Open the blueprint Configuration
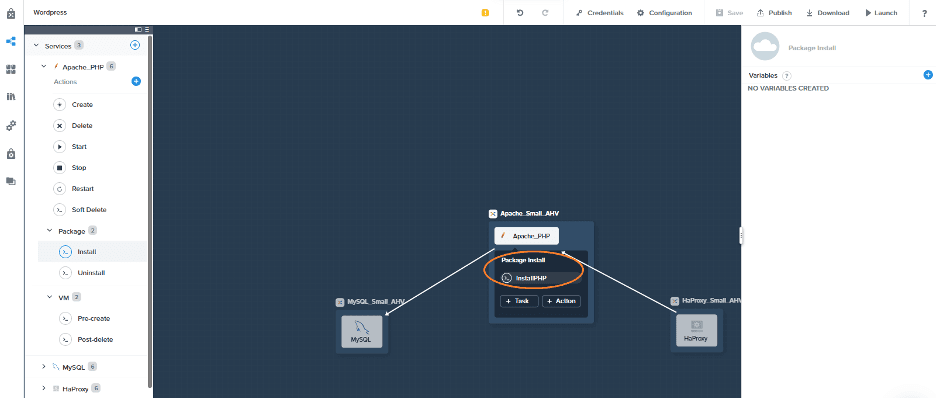936x398 pixels. [664, 13]
